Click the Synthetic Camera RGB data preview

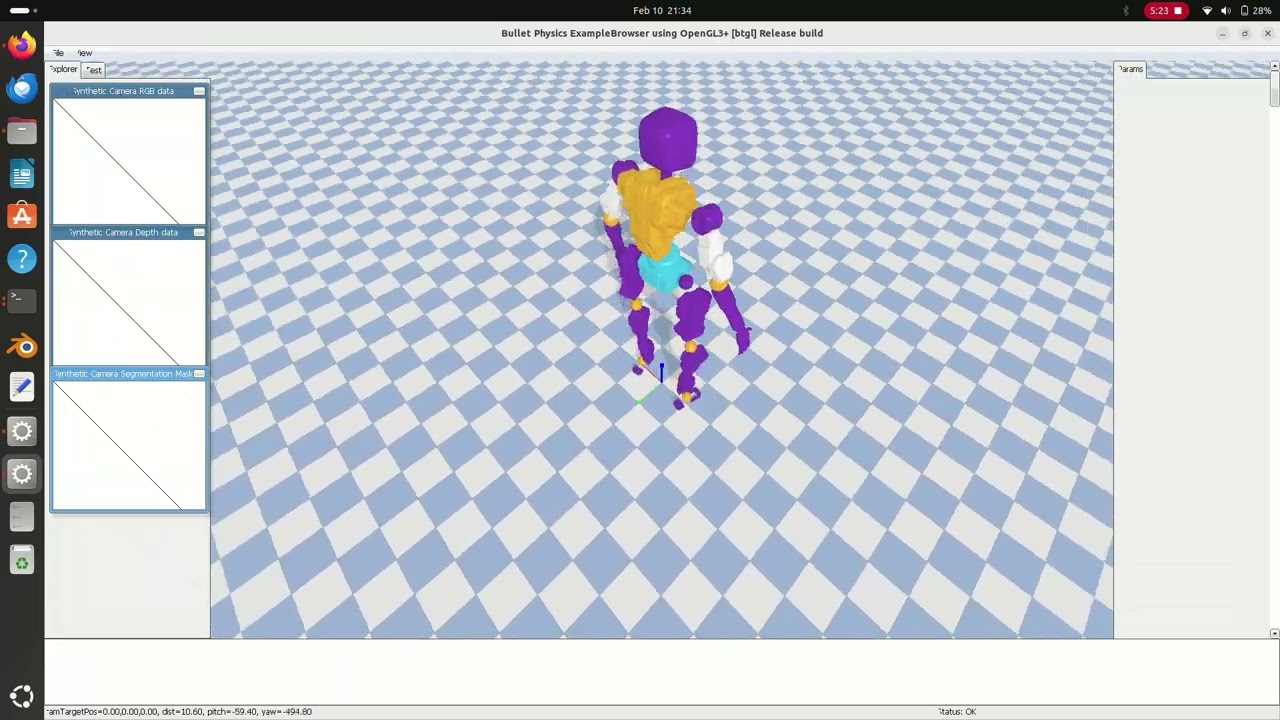click(x=130, y=161)
